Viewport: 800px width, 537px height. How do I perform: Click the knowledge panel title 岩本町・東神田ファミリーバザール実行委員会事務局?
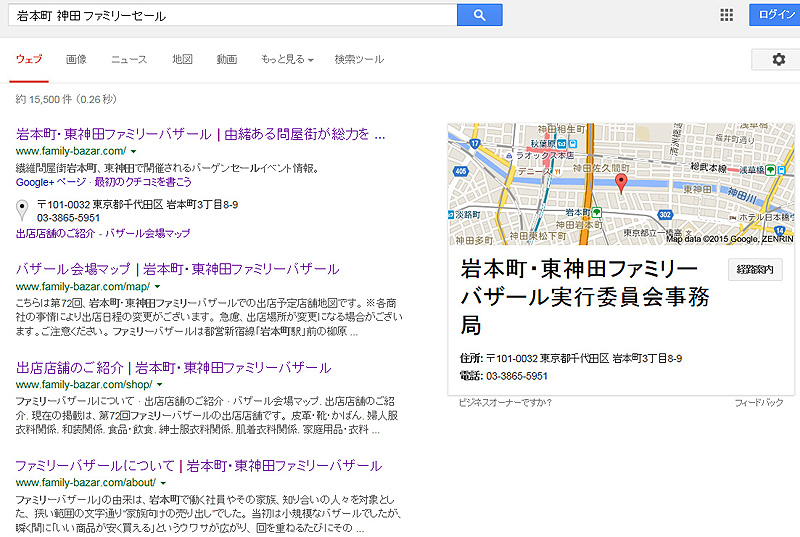click(585, 296)
